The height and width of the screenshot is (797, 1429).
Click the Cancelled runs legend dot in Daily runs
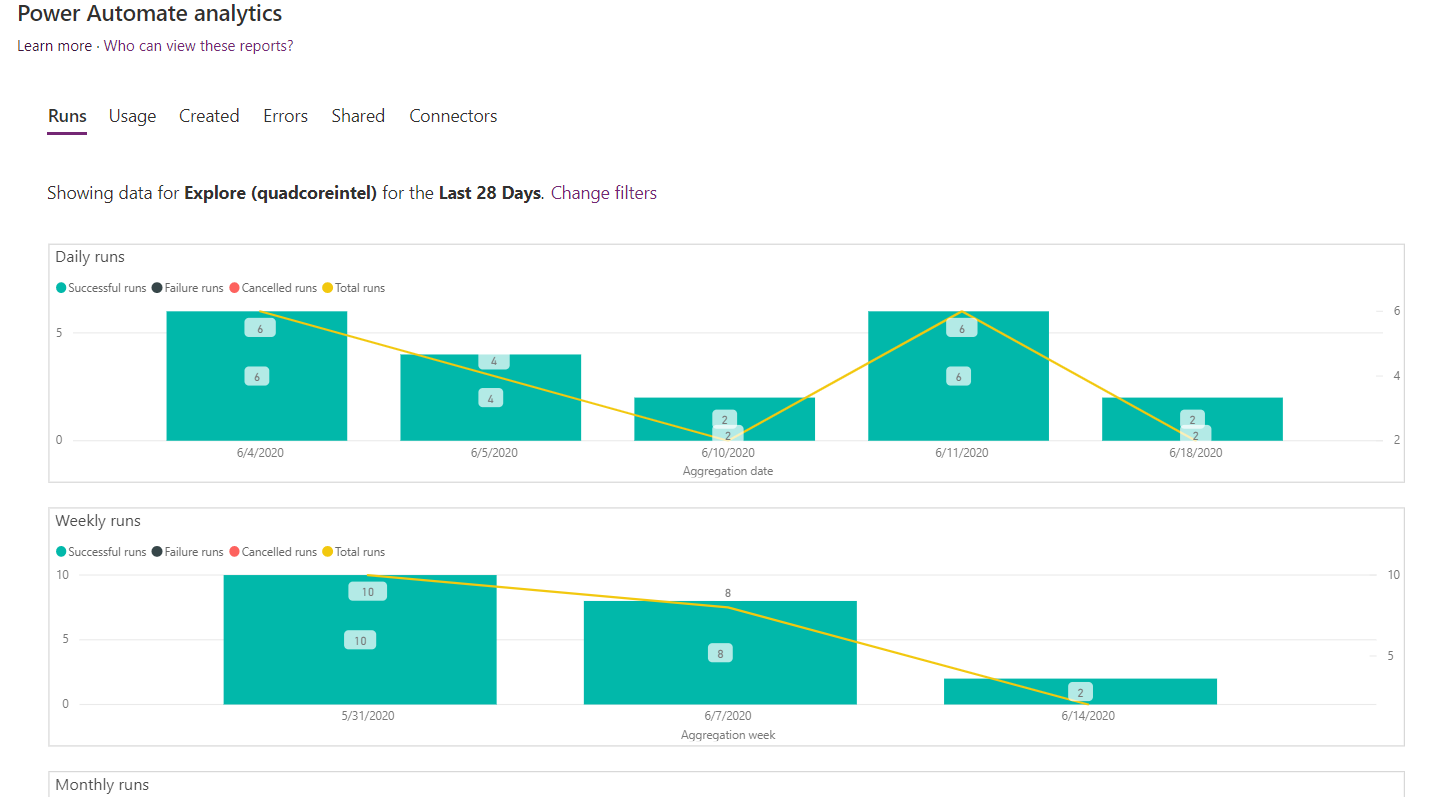pos(235,287)
